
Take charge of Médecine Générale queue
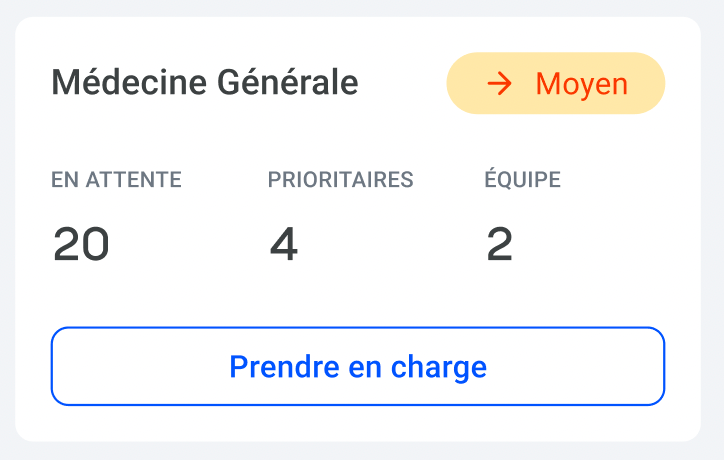click(358, 366)
